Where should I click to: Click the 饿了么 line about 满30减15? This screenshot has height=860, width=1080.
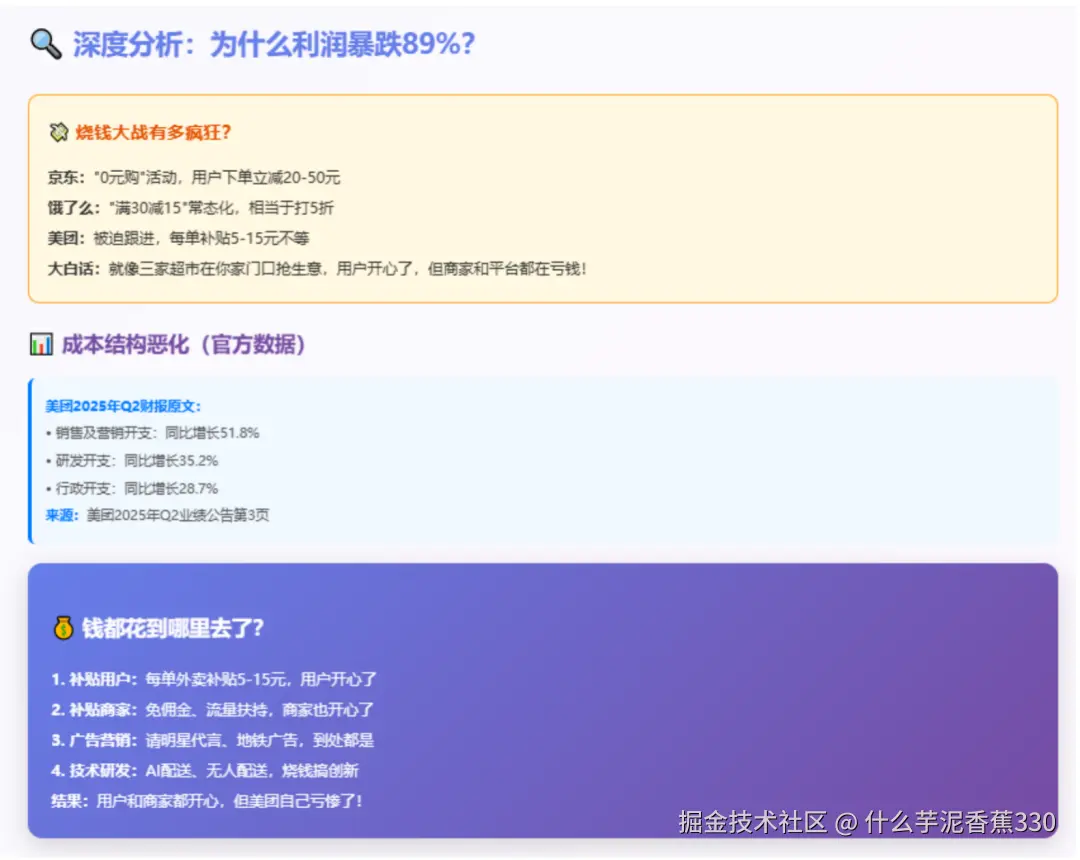pos(191,208)
